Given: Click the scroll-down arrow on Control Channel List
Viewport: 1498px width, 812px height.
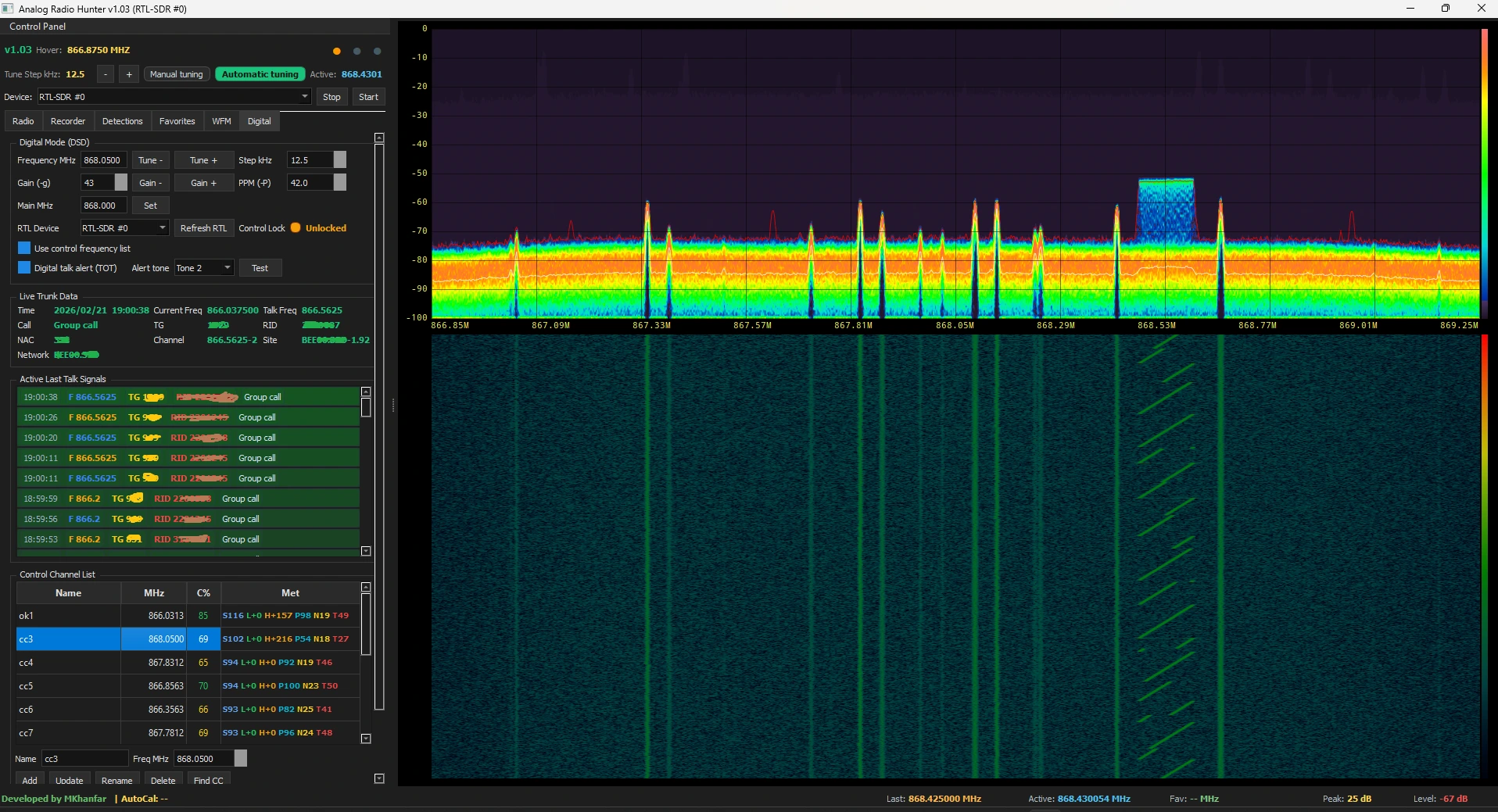Looking at the screenshot, I should (366, 738).
